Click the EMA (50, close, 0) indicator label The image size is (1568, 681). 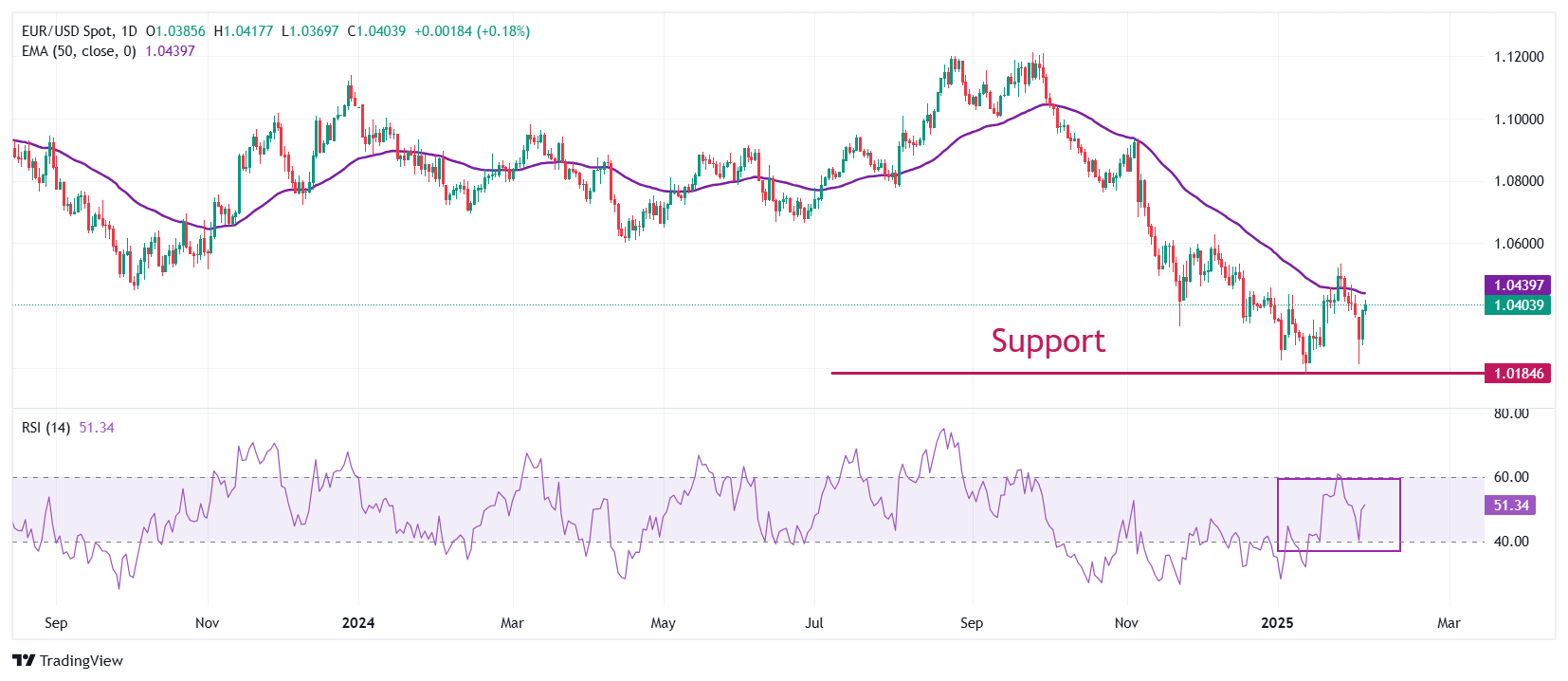pyautogui.click(x=79, y=51)
